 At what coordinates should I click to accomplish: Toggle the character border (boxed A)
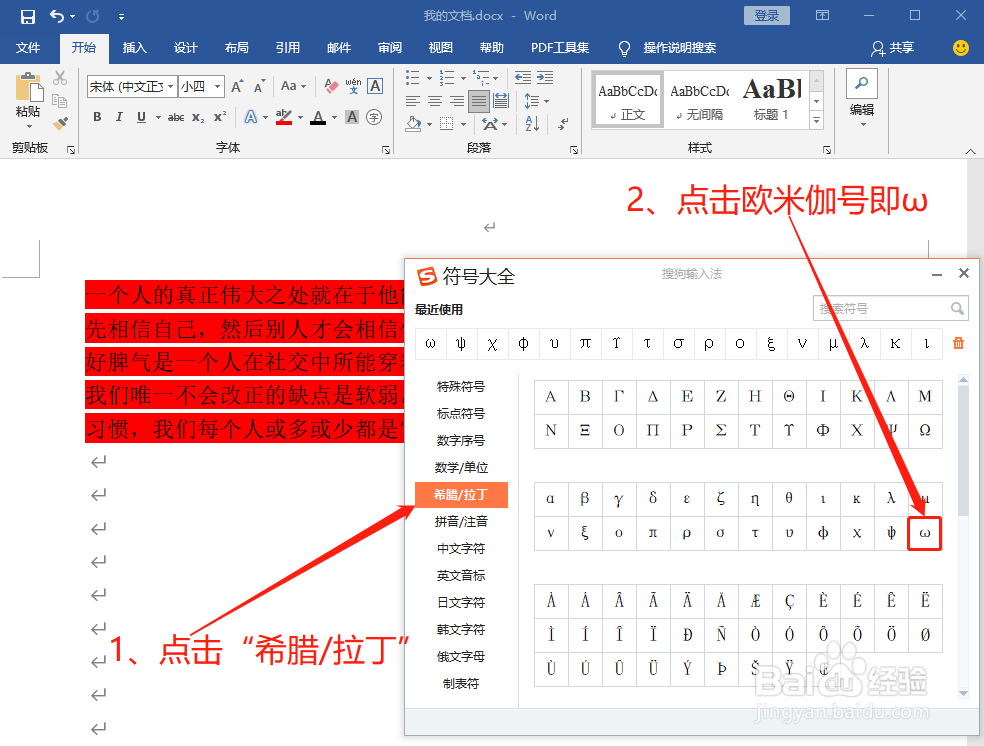tap(375, 86)
